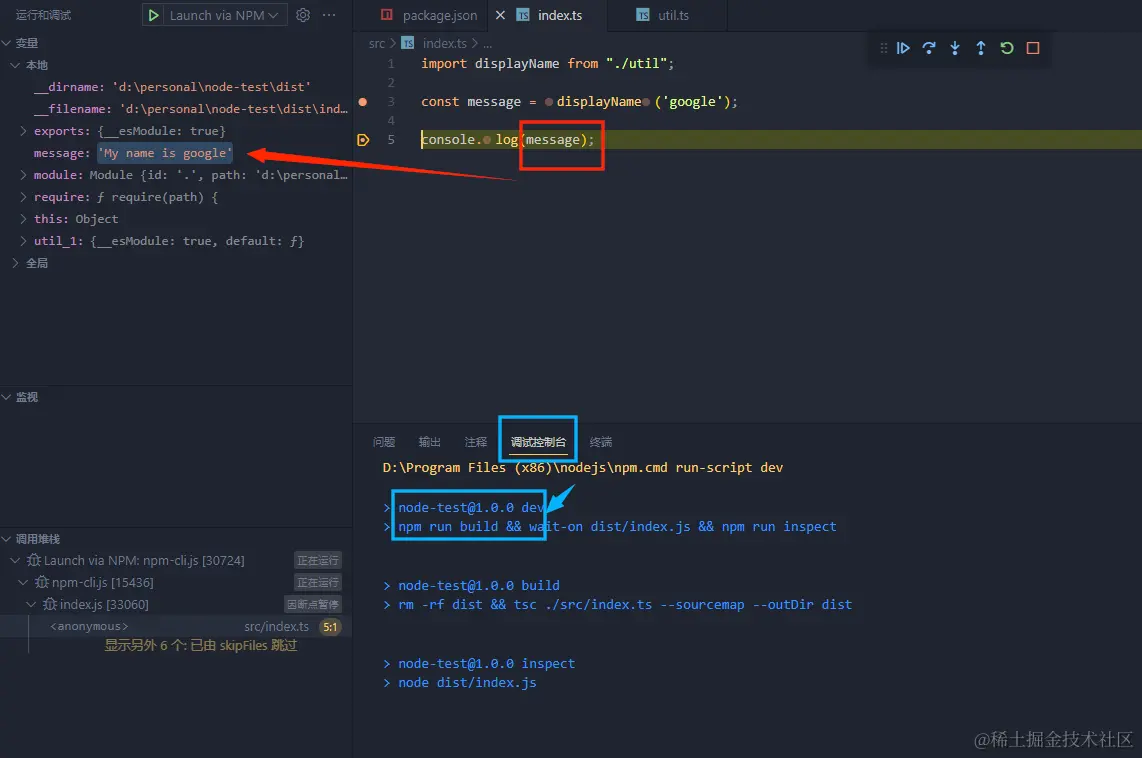Click the "./util" import path string
The height and width of the screenshot is (758, 1142).
click(x=636, y=63)
